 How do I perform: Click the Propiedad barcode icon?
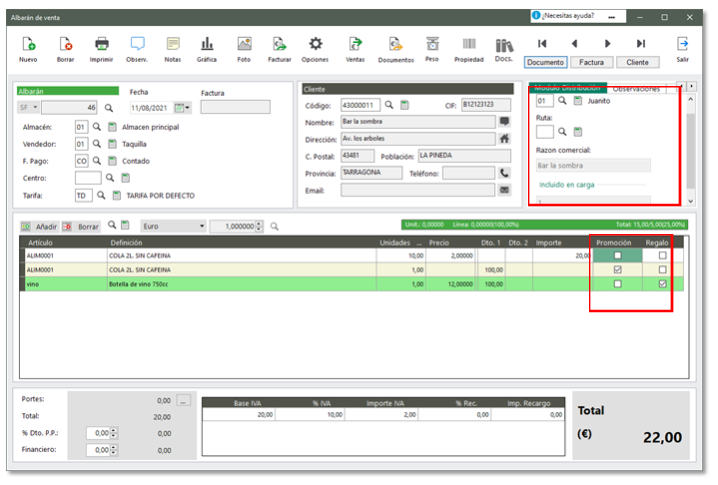pos(469,44)
